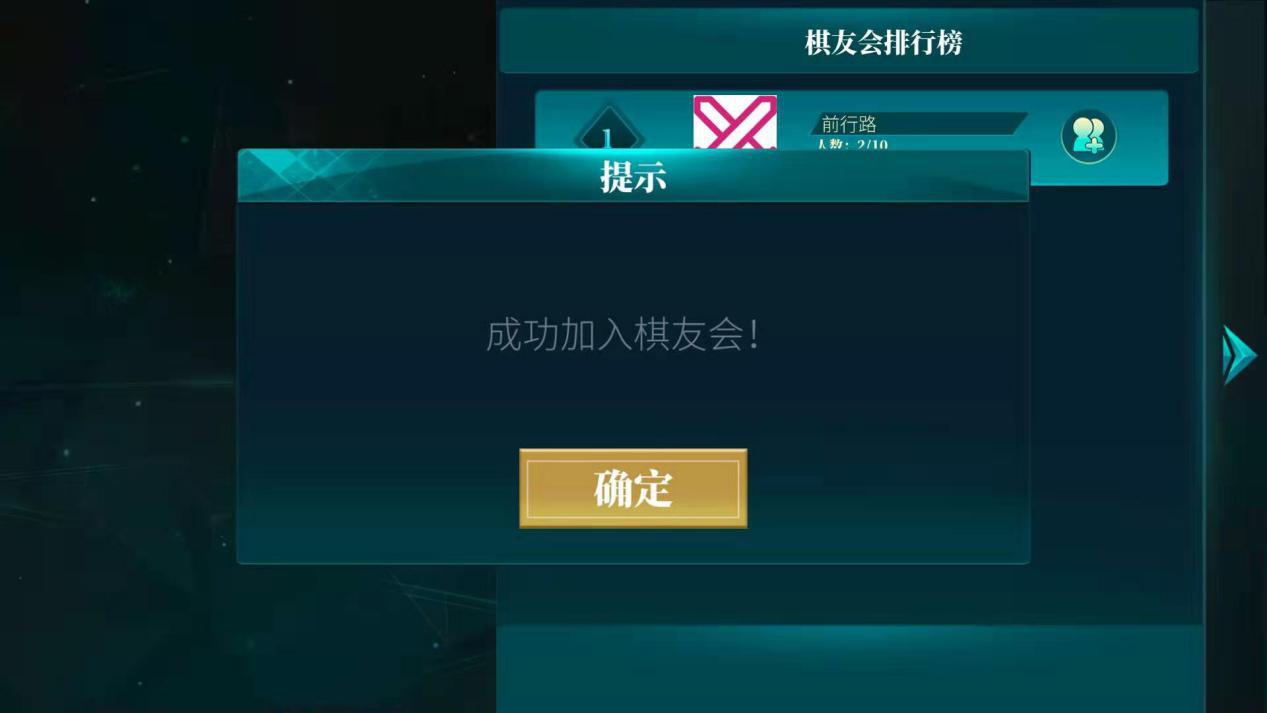The width and height of the screenshot is (1267, 713).
Task: Expand the side panel with the cyan arrow
Action: pyautogui.click(x=1240, y=355)
